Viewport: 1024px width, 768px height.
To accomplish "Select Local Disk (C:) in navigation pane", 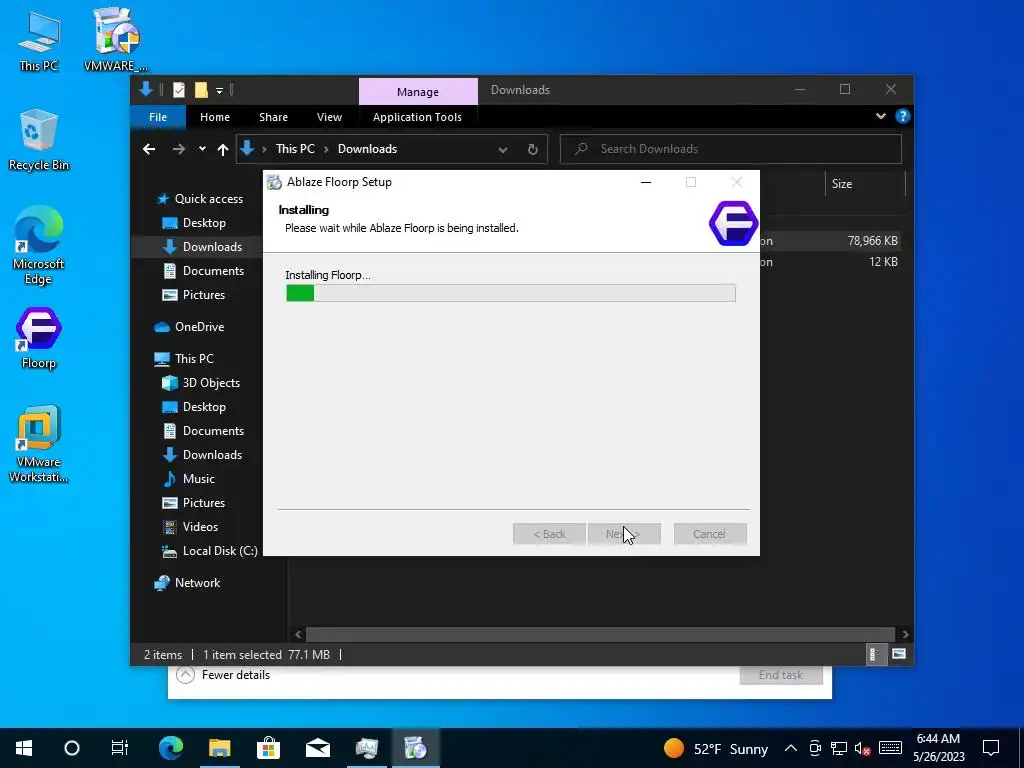I will [219, 551].
